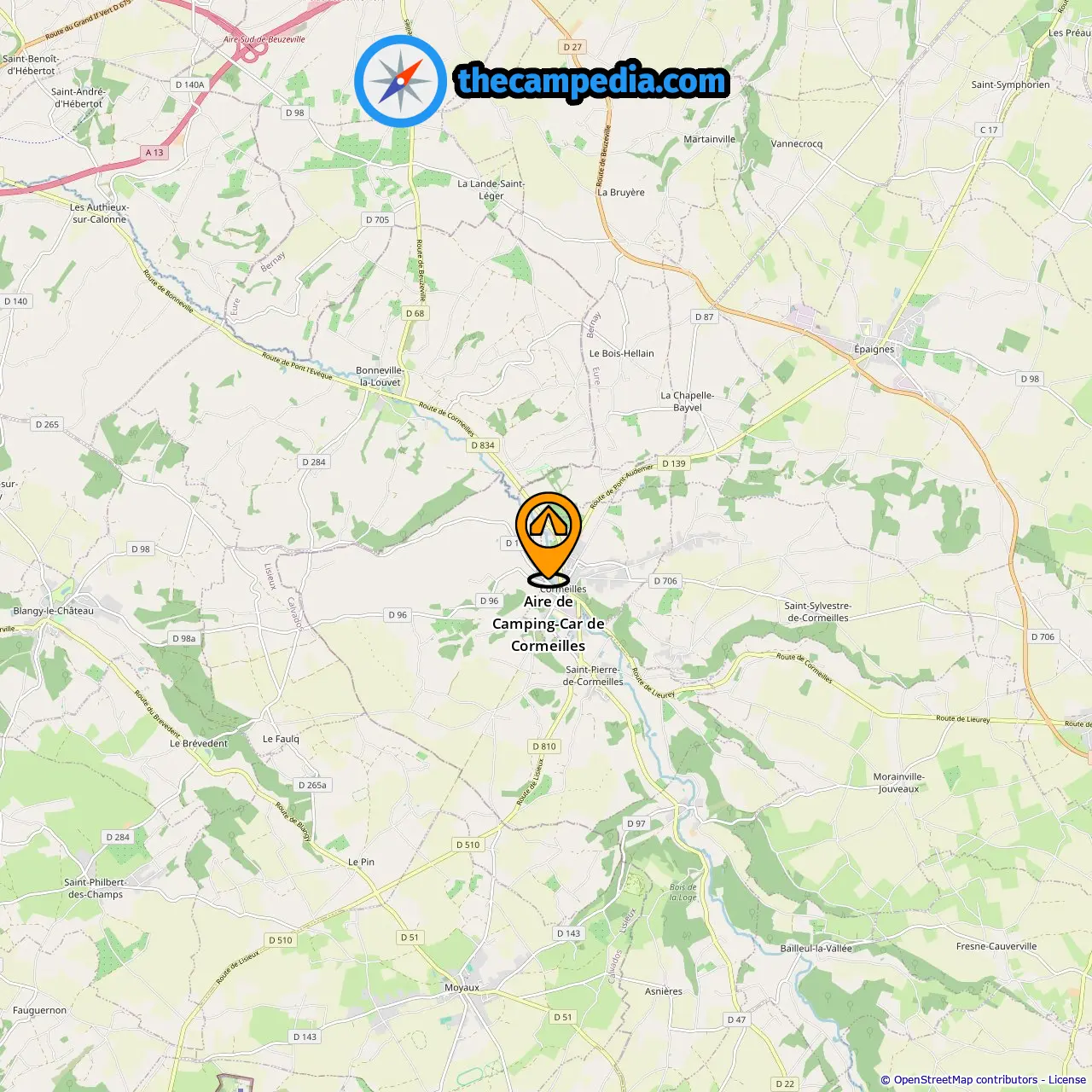Click the D 834 road shield
The image size is (1092, 1092).
(483, 444)
